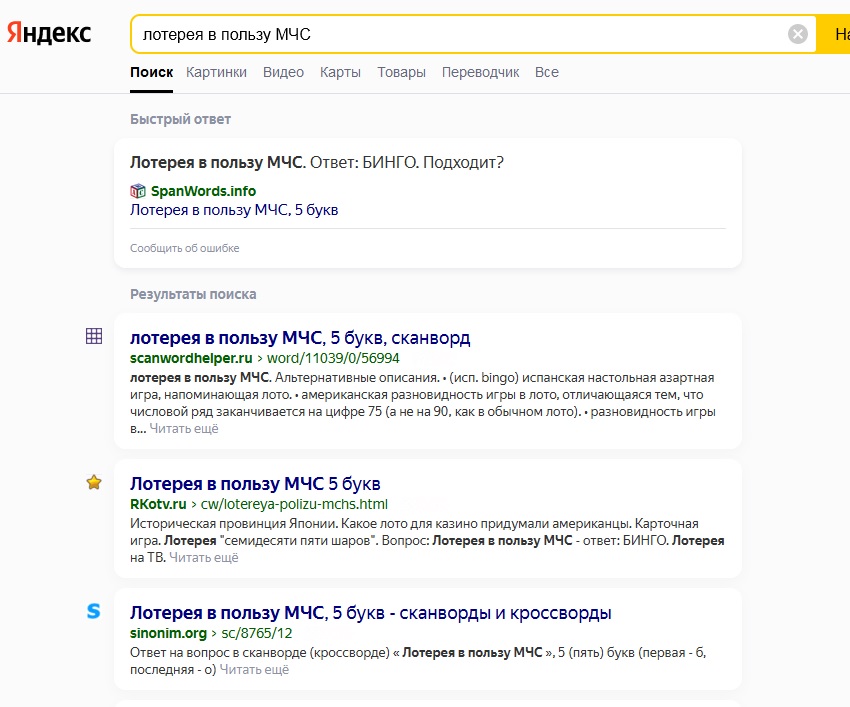
Task: Select the Поиск tab
Action: point(151,72)
